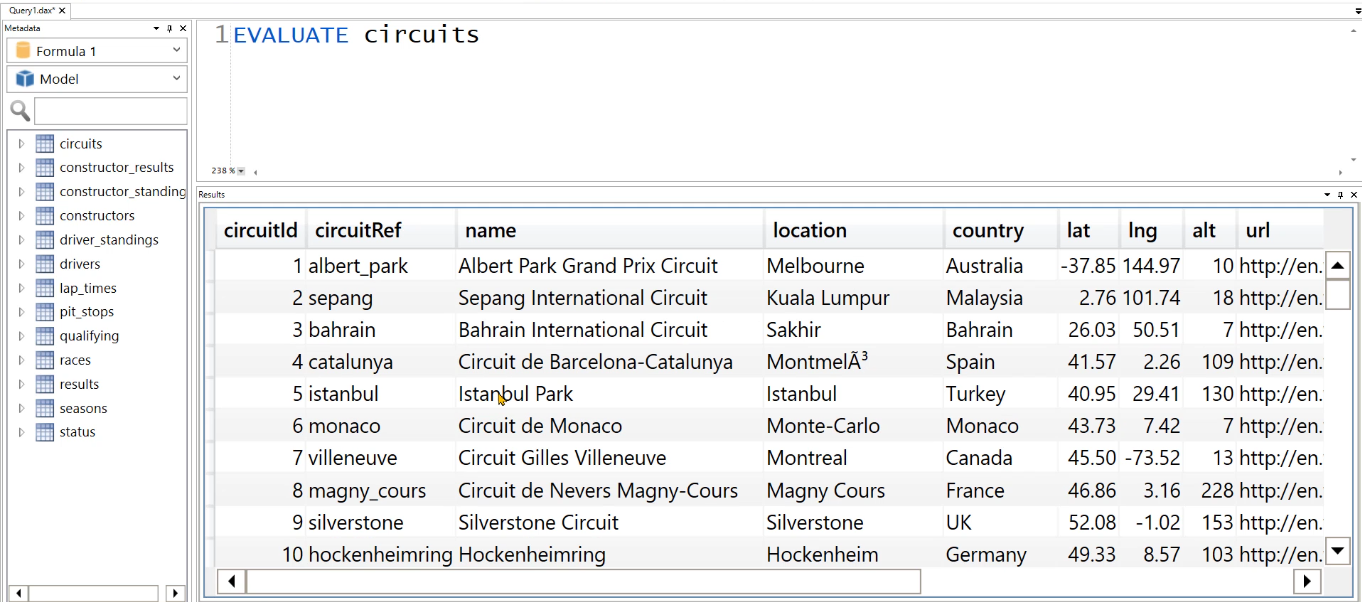This screenshot has height=602, width=1362.
Task: Click the driver_standings table icon
Action: click(x=44, y=240)
